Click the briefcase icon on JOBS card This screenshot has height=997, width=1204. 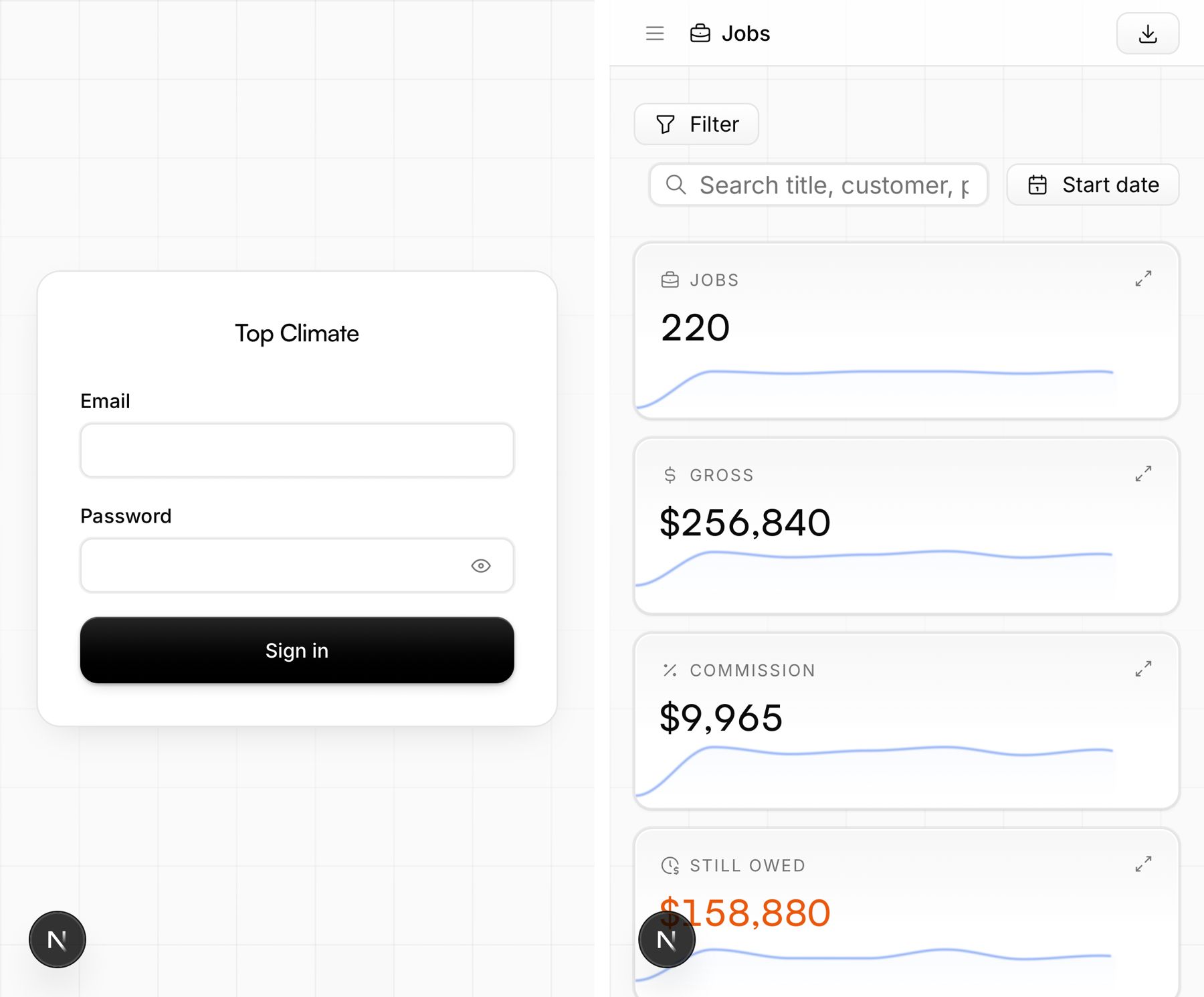[x=670, y=280]
